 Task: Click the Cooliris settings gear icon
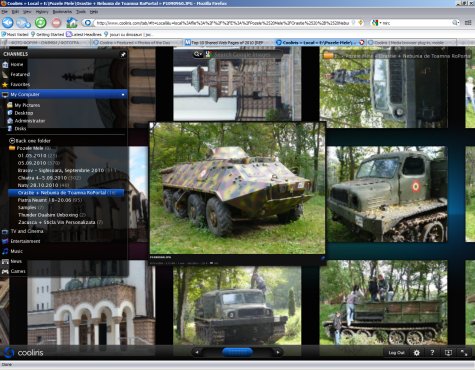[x=416, y=352]
